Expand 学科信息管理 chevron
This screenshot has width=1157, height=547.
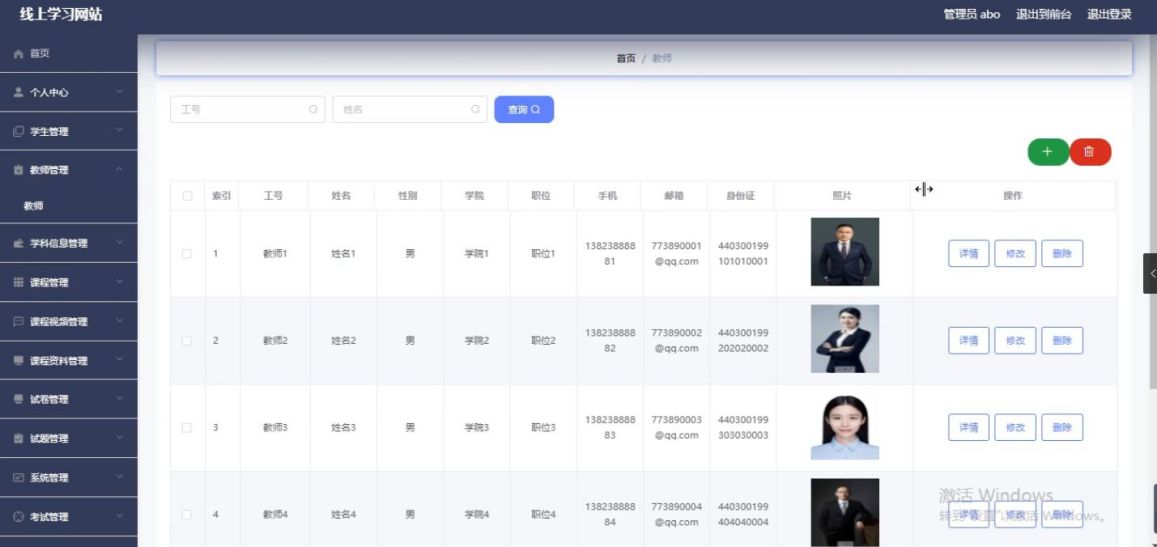coord(120,244)
